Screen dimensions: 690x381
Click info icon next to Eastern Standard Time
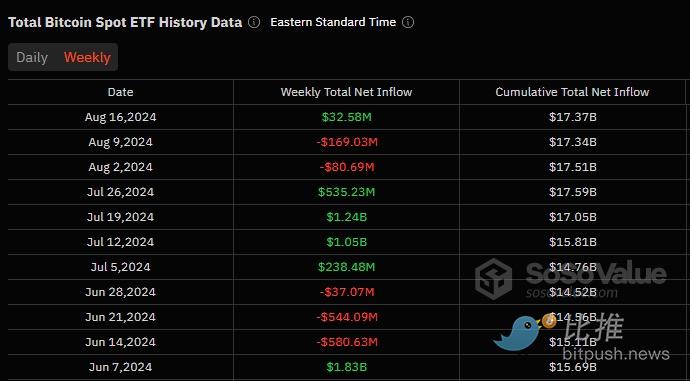tap(408, 22)
